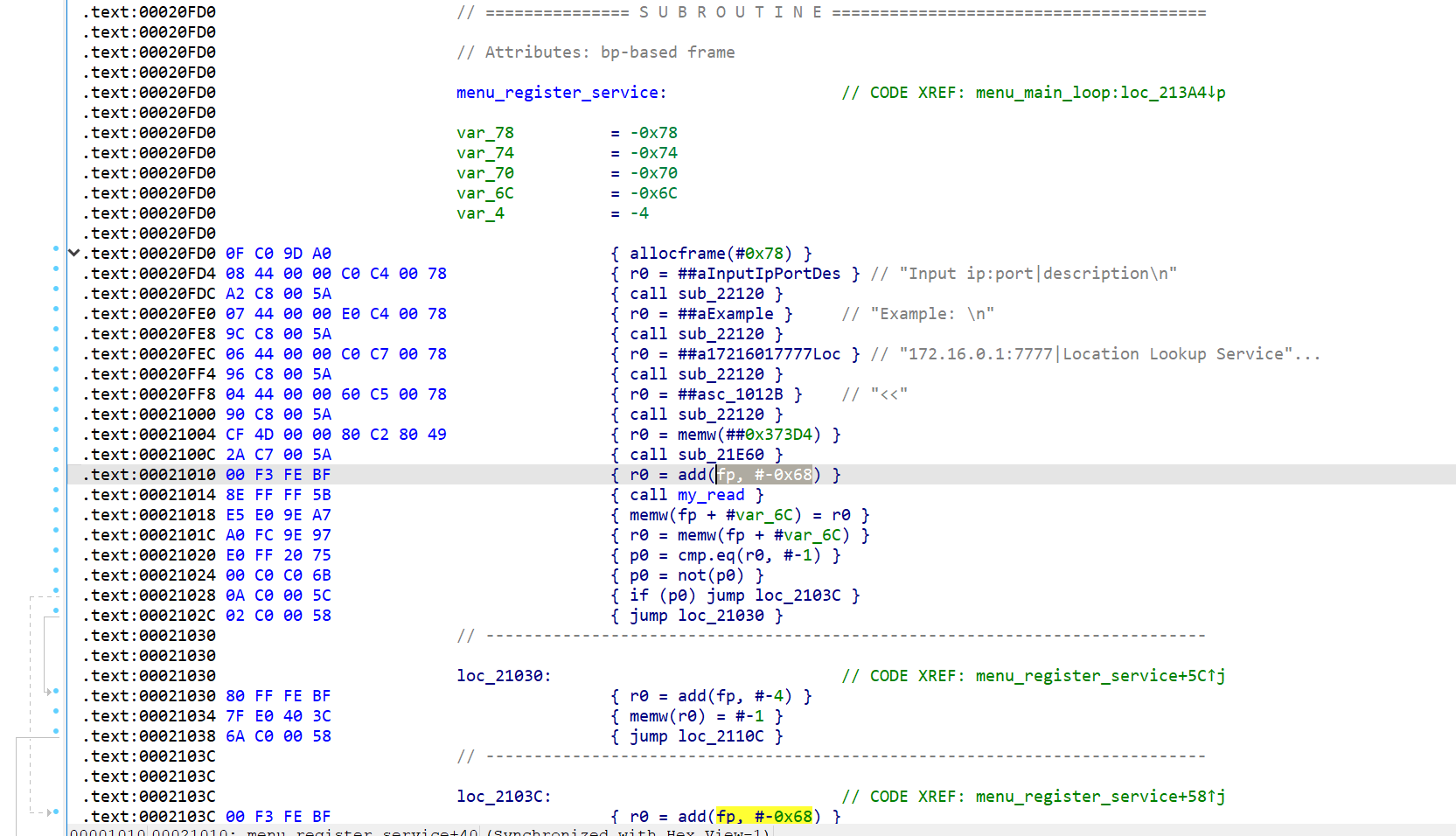This screenshot has height=836, width=1456.
Task: Toggle breakpoint dot beside address 00020FD4
Action: click(56, 269)
